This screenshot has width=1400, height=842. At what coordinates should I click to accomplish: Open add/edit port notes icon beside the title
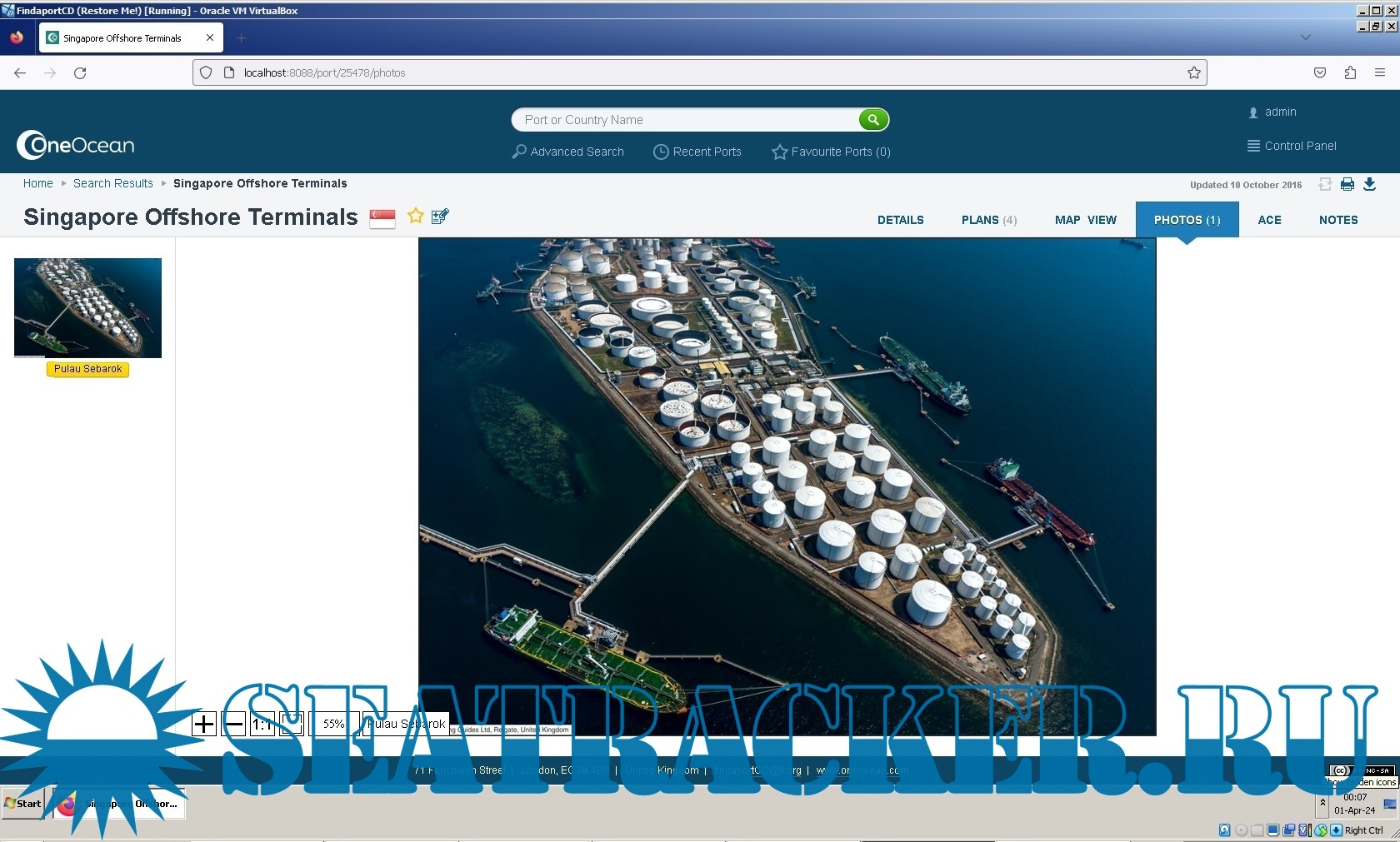(x=439, y=217)
